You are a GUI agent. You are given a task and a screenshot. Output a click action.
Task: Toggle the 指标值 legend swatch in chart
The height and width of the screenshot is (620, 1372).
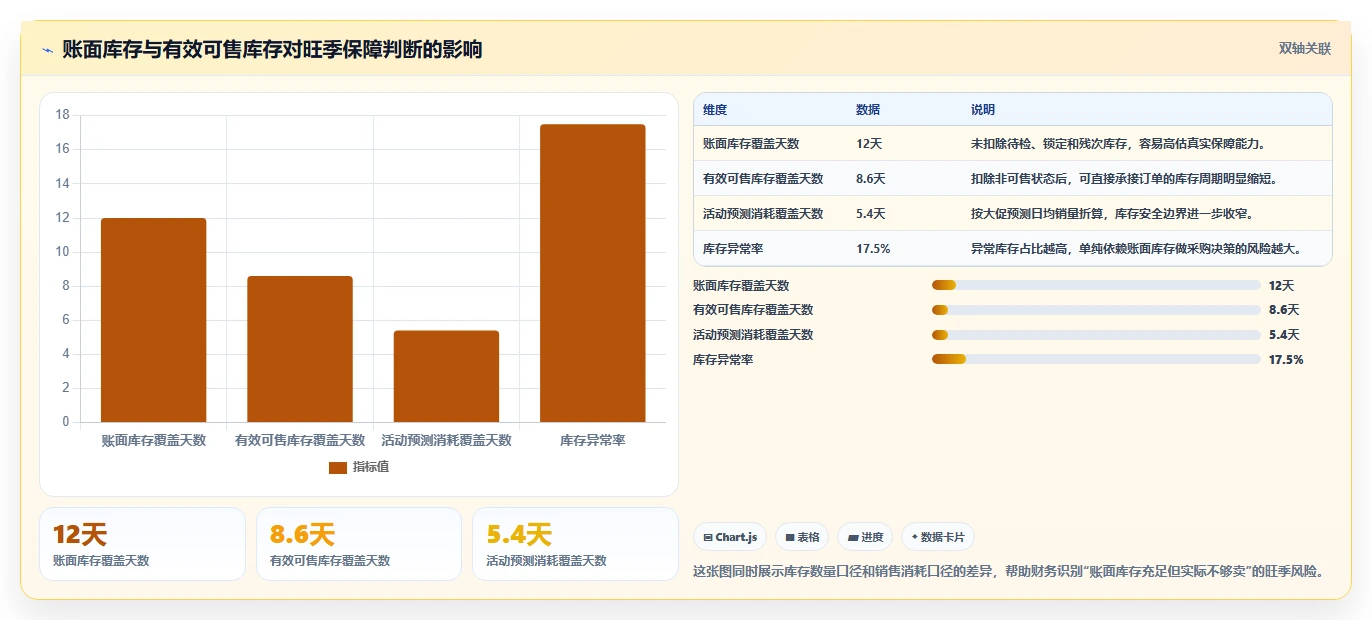point(337,467)
